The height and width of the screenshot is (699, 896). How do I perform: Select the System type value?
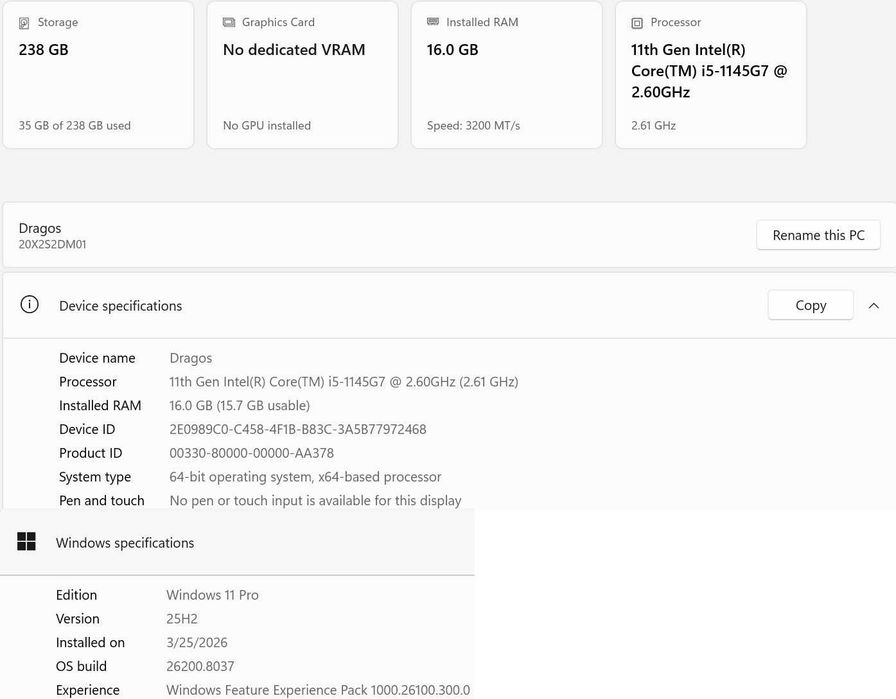coord(305,477)
